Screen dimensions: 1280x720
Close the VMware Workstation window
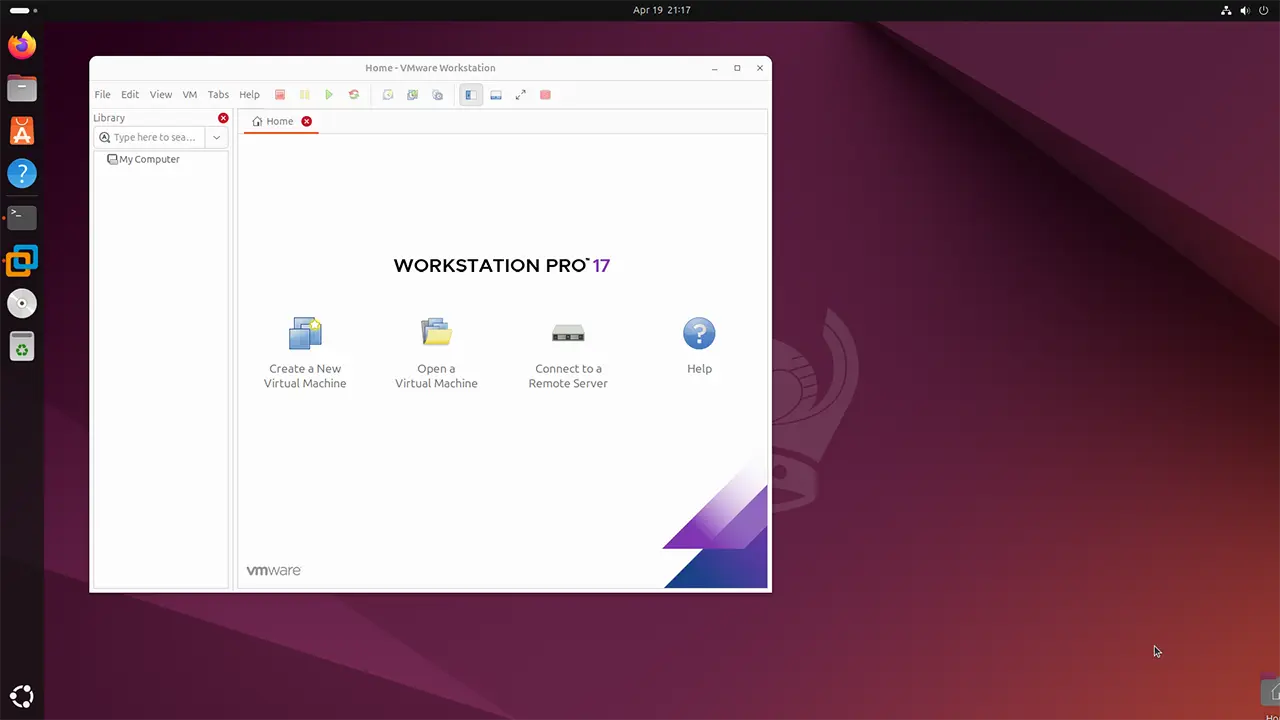[x=760, y=68]
